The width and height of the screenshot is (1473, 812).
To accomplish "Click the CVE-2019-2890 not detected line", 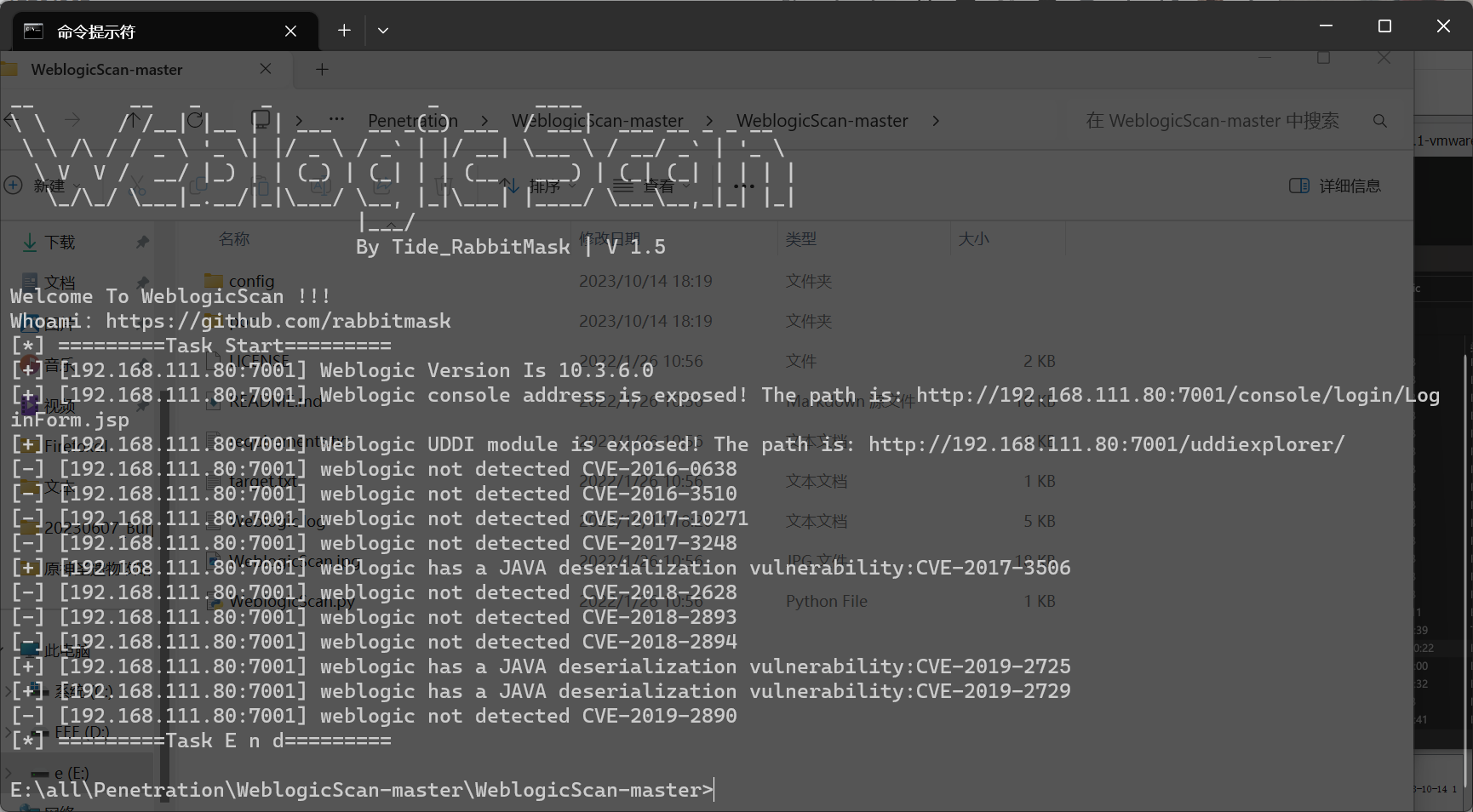I will coord(374,716).
